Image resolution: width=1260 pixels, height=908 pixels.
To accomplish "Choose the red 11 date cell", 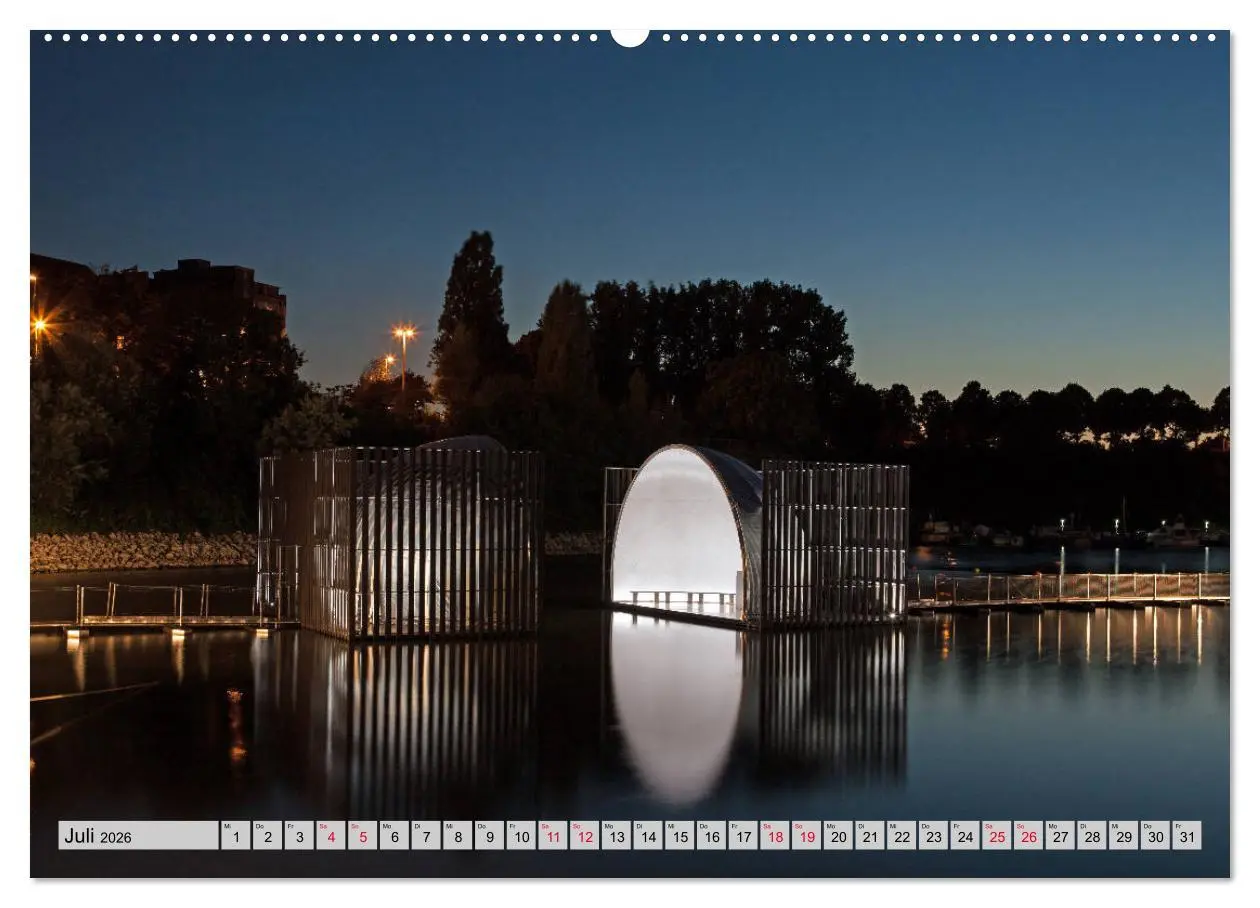I will pos(552,836).
